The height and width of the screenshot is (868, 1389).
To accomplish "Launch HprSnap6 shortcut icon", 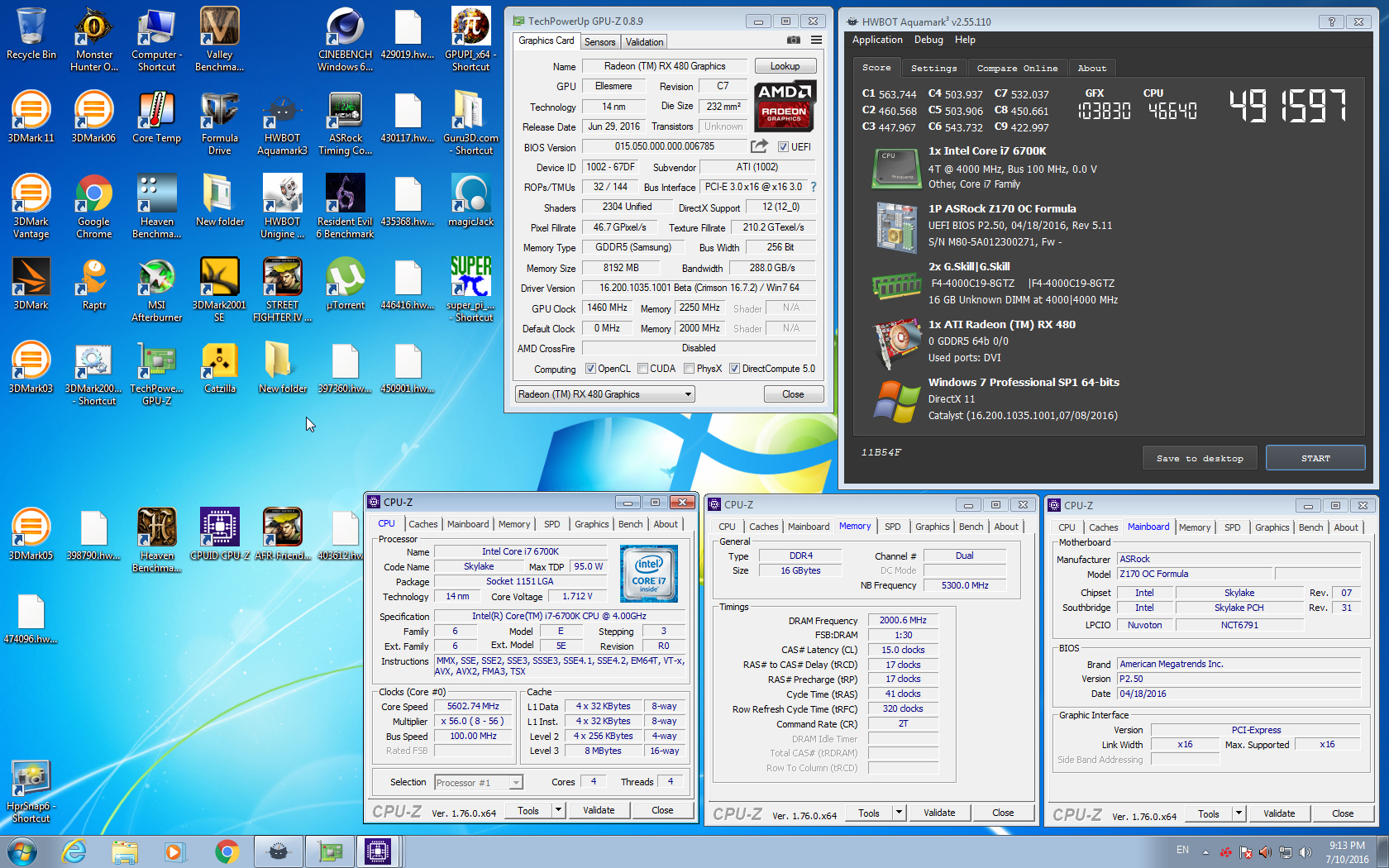I will pos(31,791).
